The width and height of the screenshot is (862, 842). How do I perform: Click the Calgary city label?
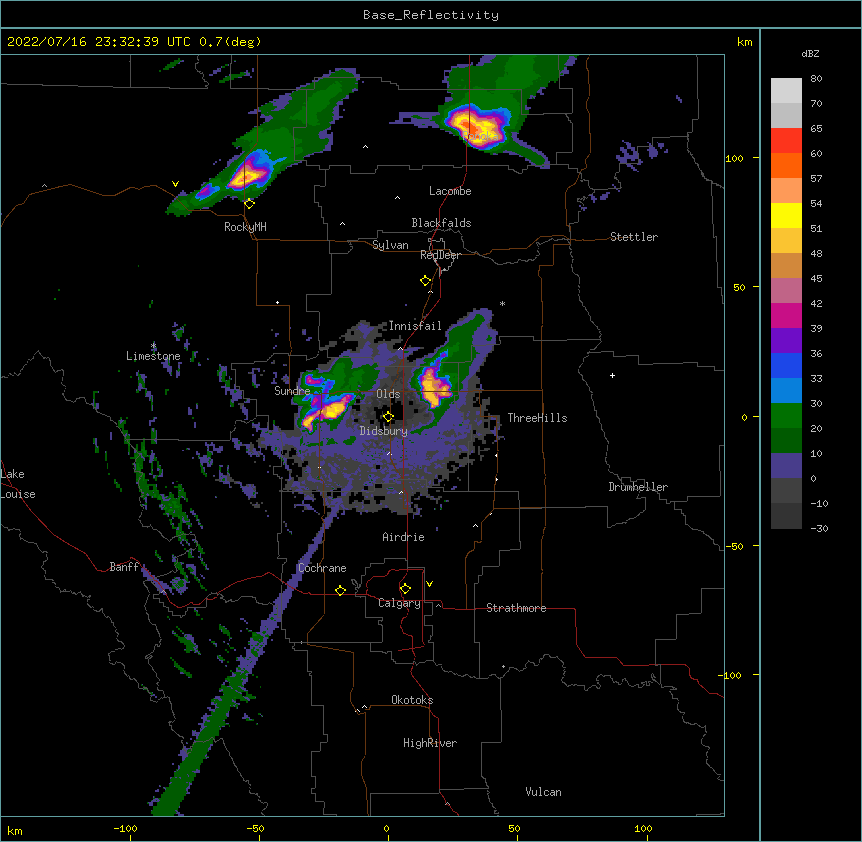[x=399, y=603]
